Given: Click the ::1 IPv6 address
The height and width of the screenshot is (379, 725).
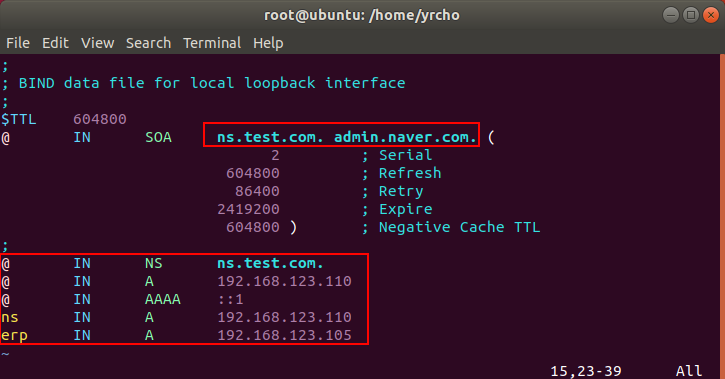Looking at the screenshot, I should 230,300.
